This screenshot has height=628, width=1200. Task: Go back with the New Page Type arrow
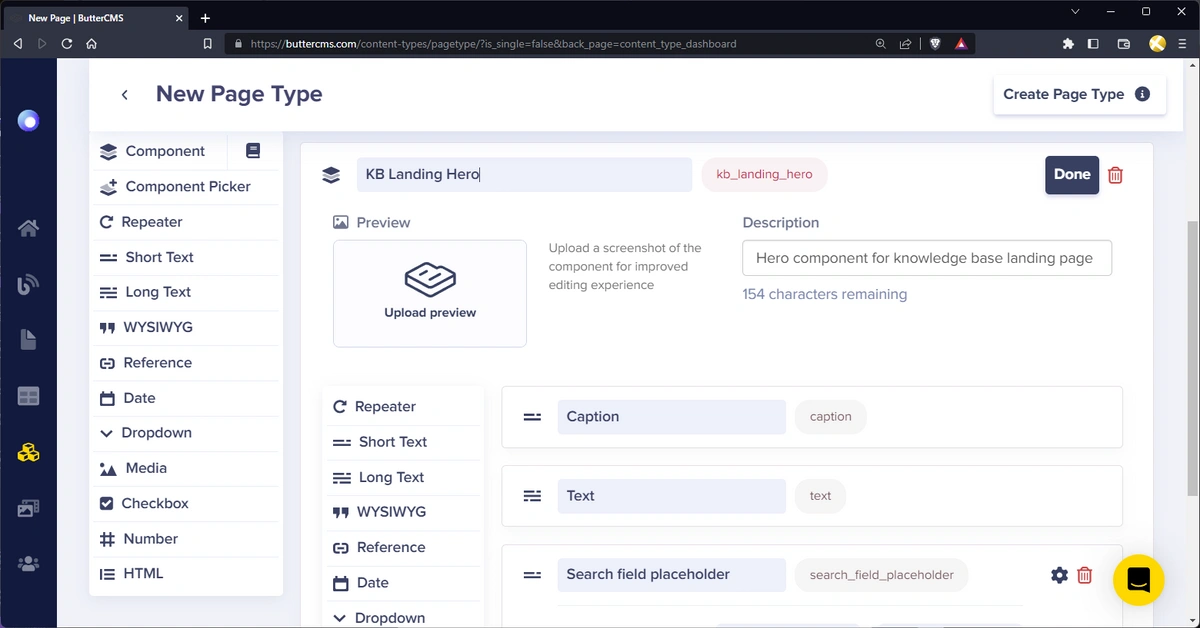coord(125,95)
